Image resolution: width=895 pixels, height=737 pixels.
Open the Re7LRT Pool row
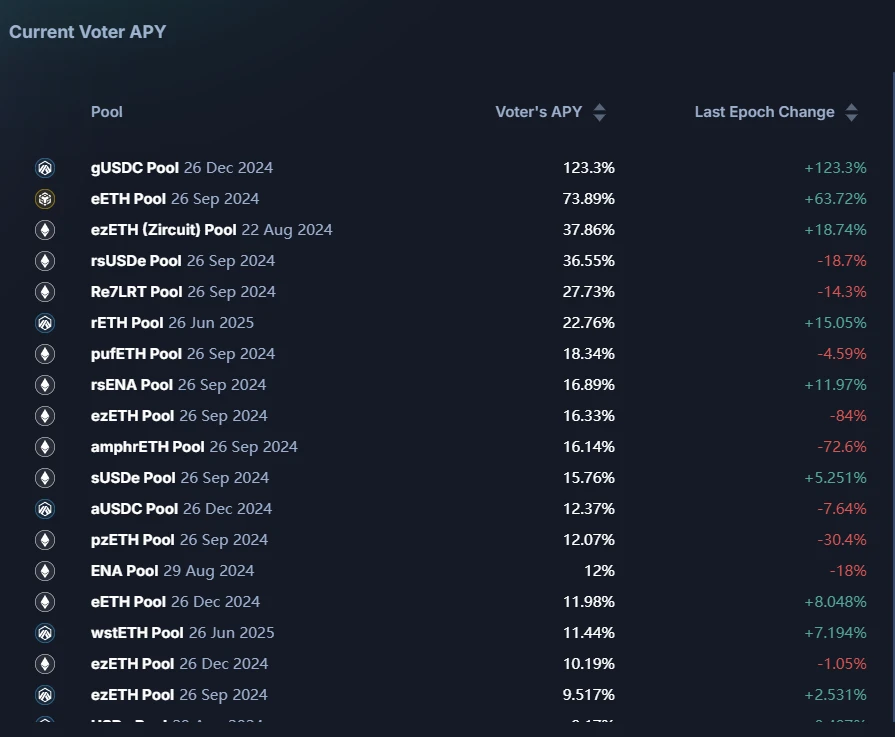(136, 292)
